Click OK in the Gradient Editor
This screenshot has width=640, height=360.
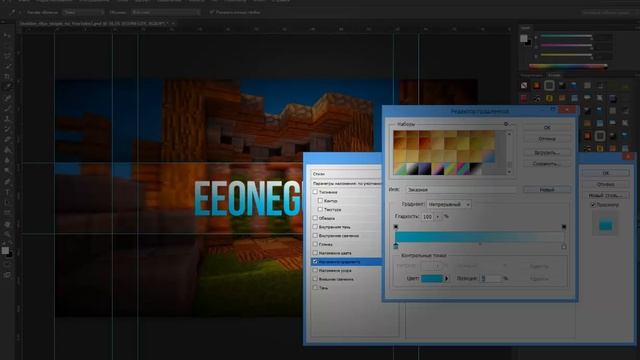(547, 127)
